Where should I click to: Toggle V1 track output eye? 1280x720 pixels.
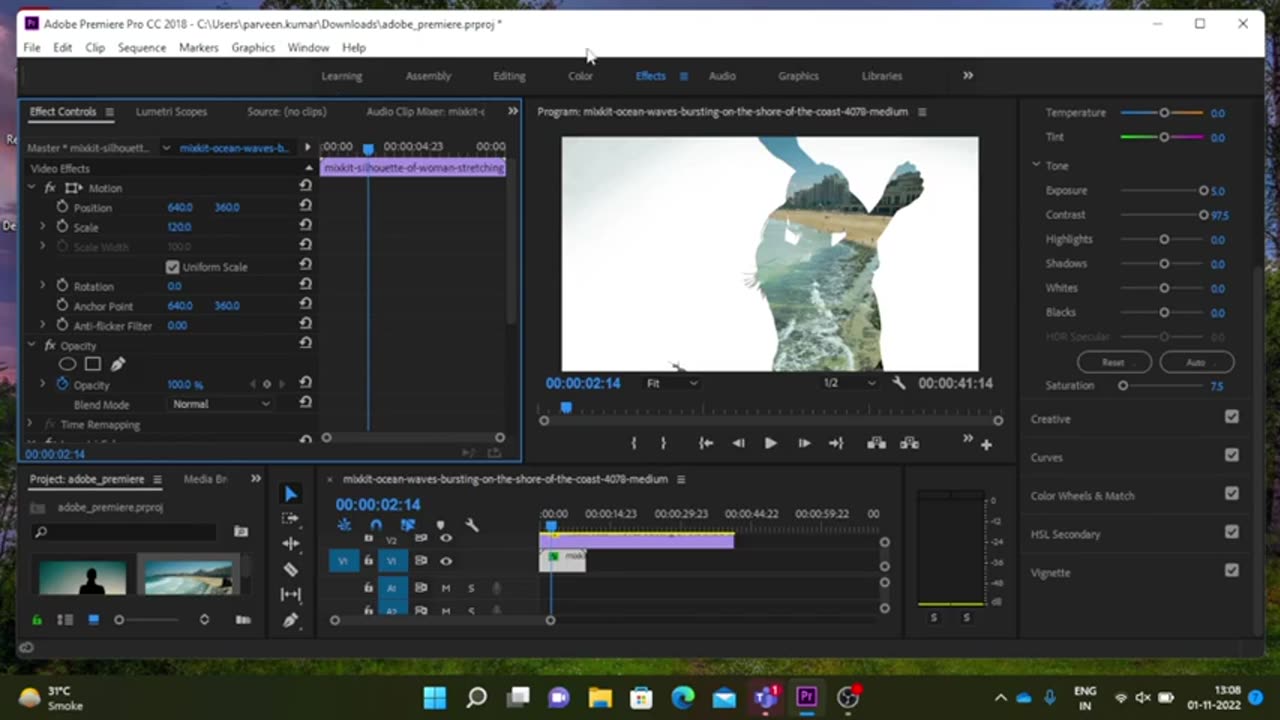446,561
